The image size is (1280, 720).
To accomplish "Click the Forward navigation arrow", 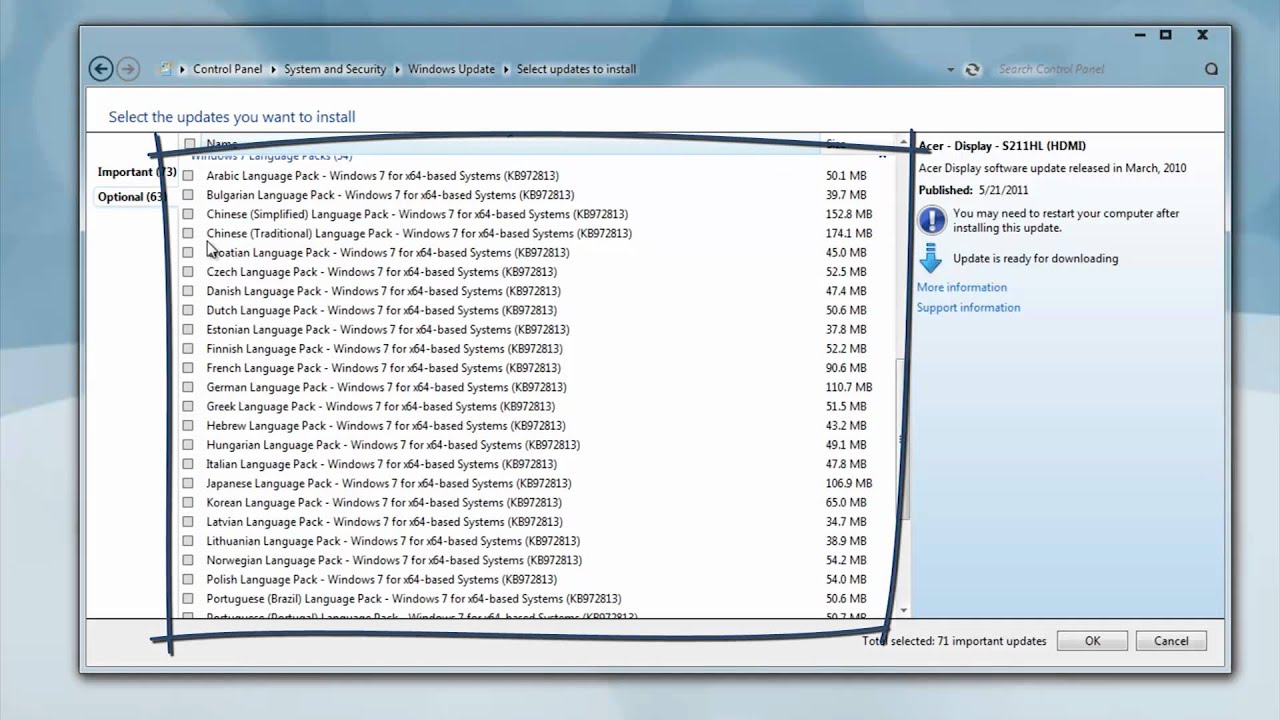I will tap(127, 68).
